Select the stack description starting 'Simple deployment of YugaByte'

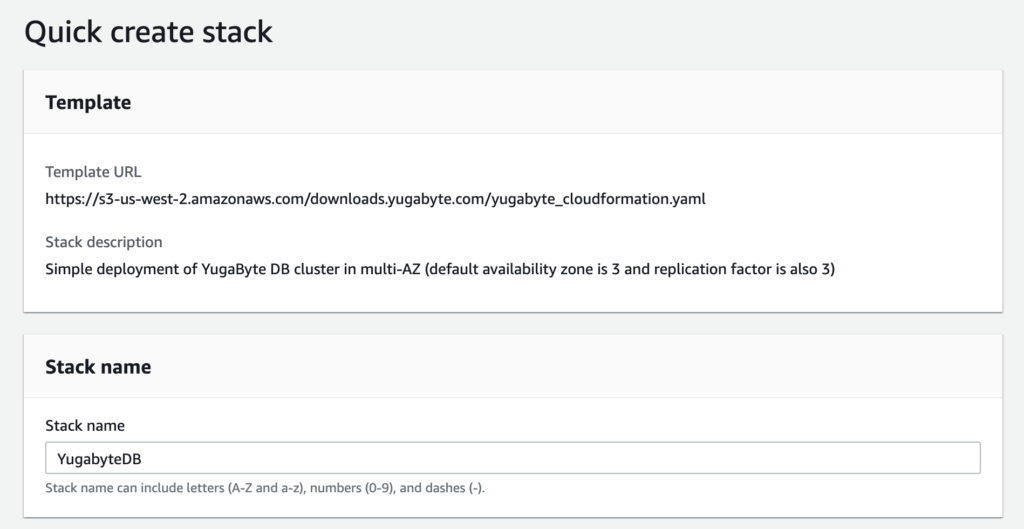(x=440, y=269)
